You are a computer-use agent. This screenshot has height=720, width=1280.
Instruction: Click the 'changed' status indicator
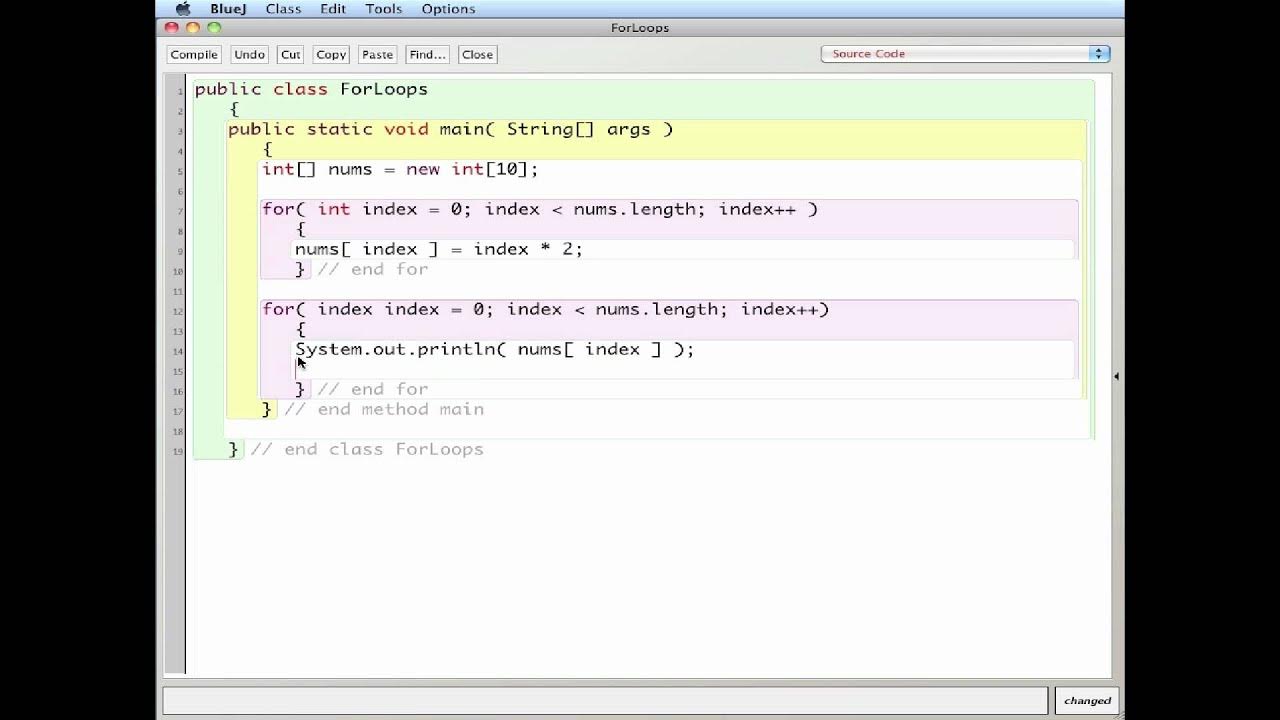[1087, 700]
